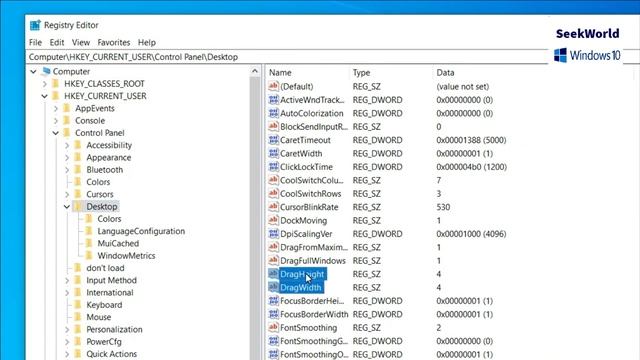This screenshot has height=360, width=640.
Task: Click the HKEY_CLASSES_ROOT folder icon
Action: pyautogui.click(x=56, y=84)
